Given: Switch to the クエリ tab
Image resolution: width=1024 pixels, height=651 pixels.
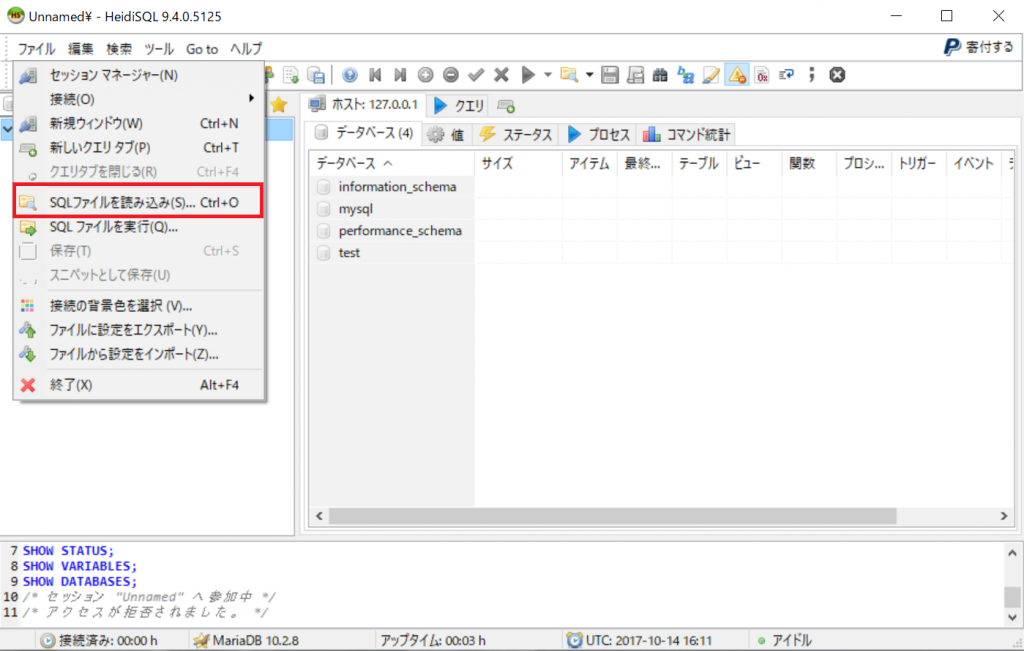Looking at the screenshot, I should click(x=460, y=105).
